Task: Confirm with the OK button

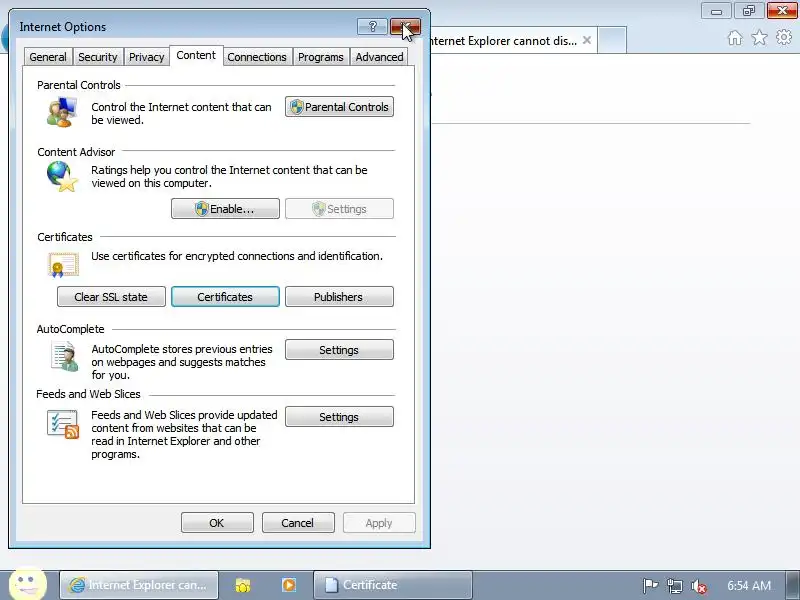Action: pyautogui.click(x=217, y=522)
